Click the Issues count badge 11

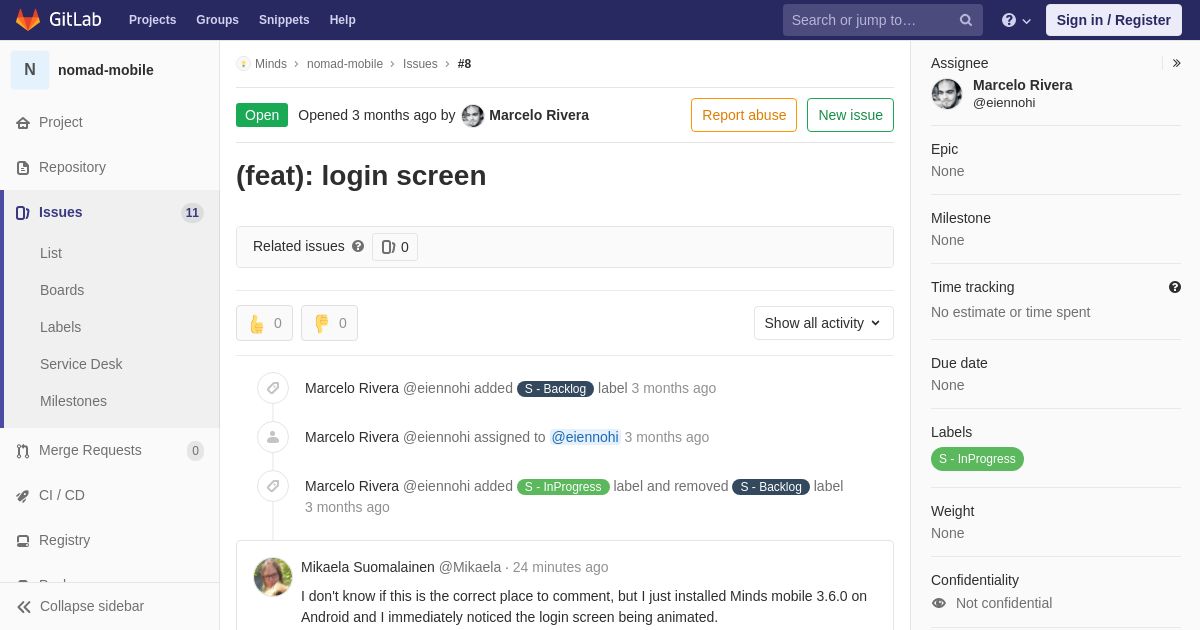192,213
